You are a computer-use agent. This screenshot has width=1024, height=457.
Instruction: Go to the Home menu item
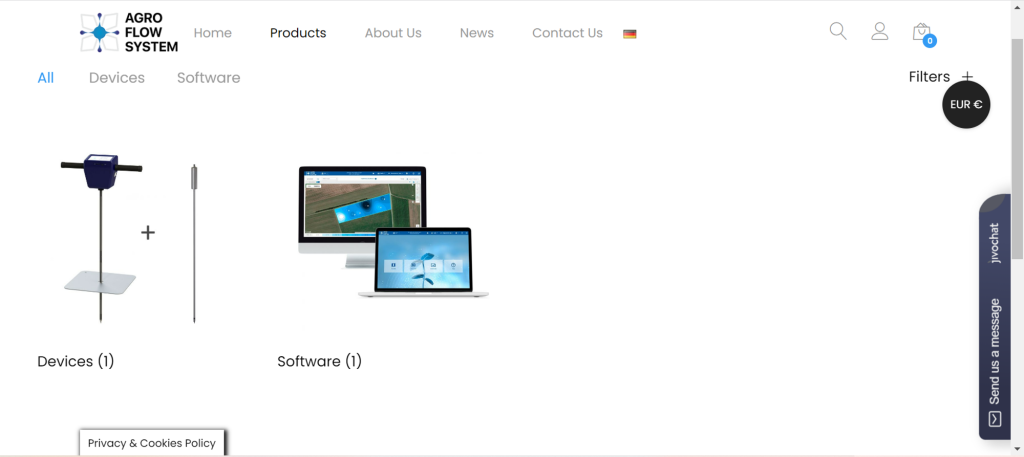(212, 33)
